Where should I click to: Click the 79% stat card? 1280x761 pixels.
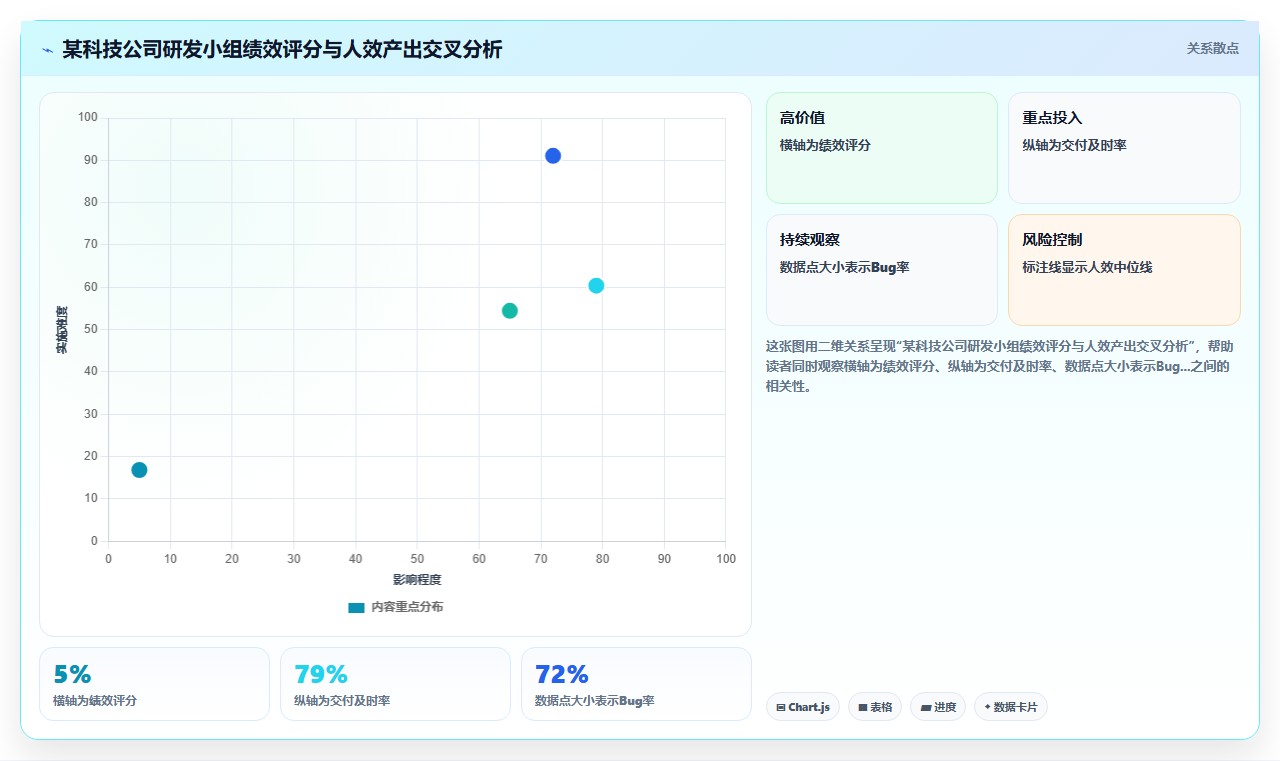[x=395, y=684]
